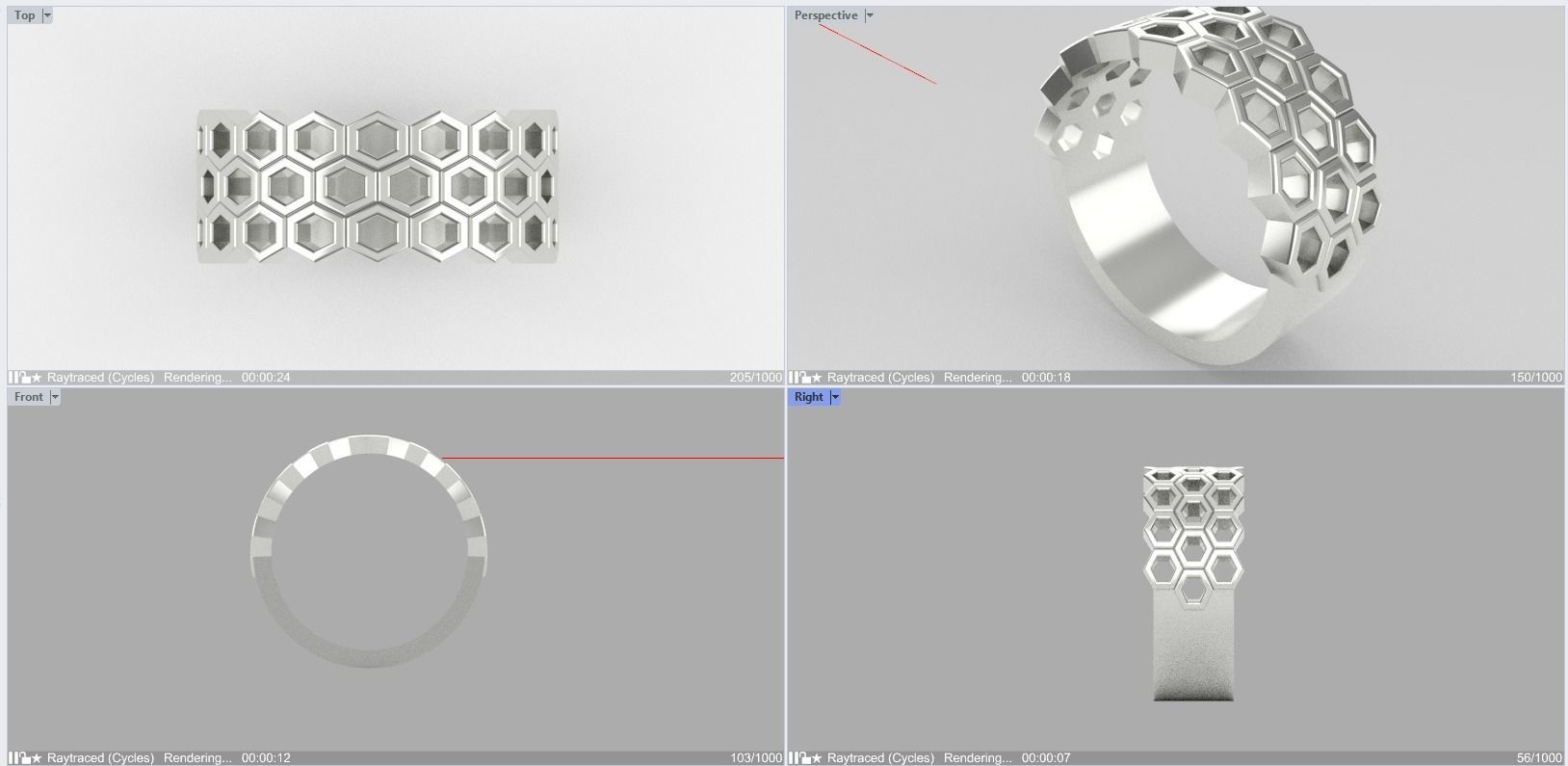Click Raytraced (Cycles) label in Right viewport

[x=880, y=758]
